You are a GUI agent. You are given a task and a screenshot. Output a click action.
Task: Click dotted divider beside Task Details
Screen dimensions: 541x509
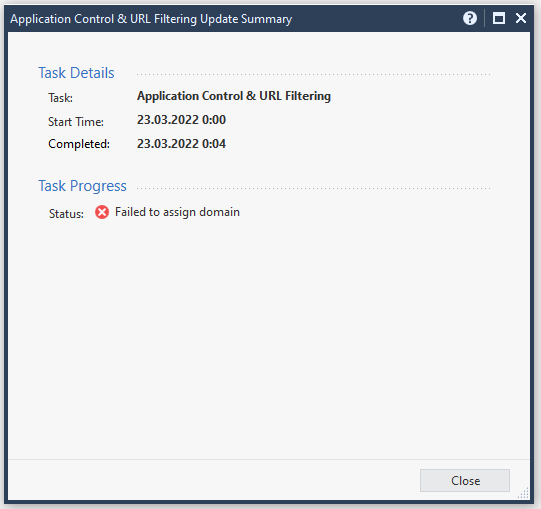point(314,74)
